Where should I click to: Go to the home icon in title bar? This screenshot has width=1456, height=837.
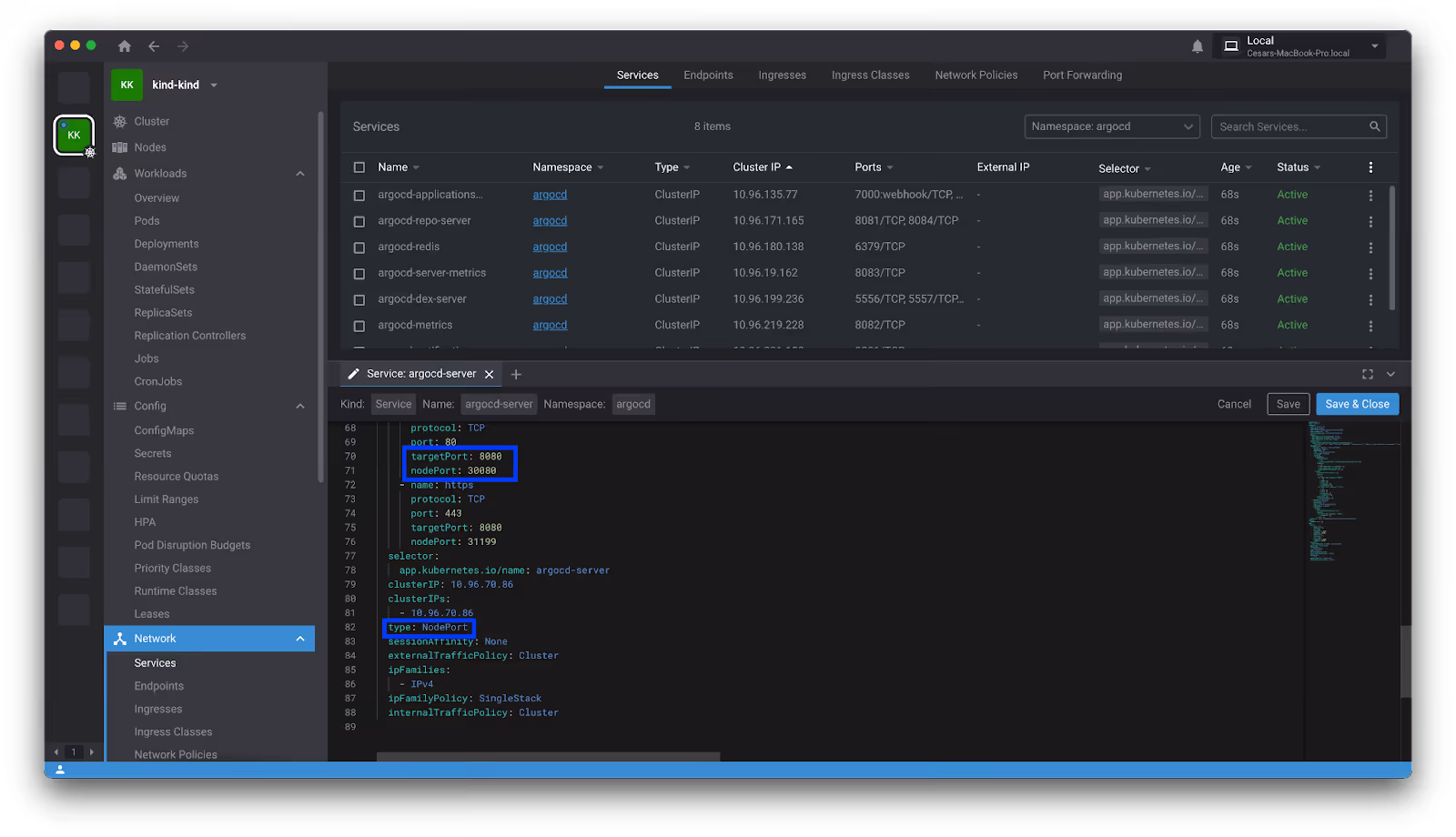tap(125, 46)
